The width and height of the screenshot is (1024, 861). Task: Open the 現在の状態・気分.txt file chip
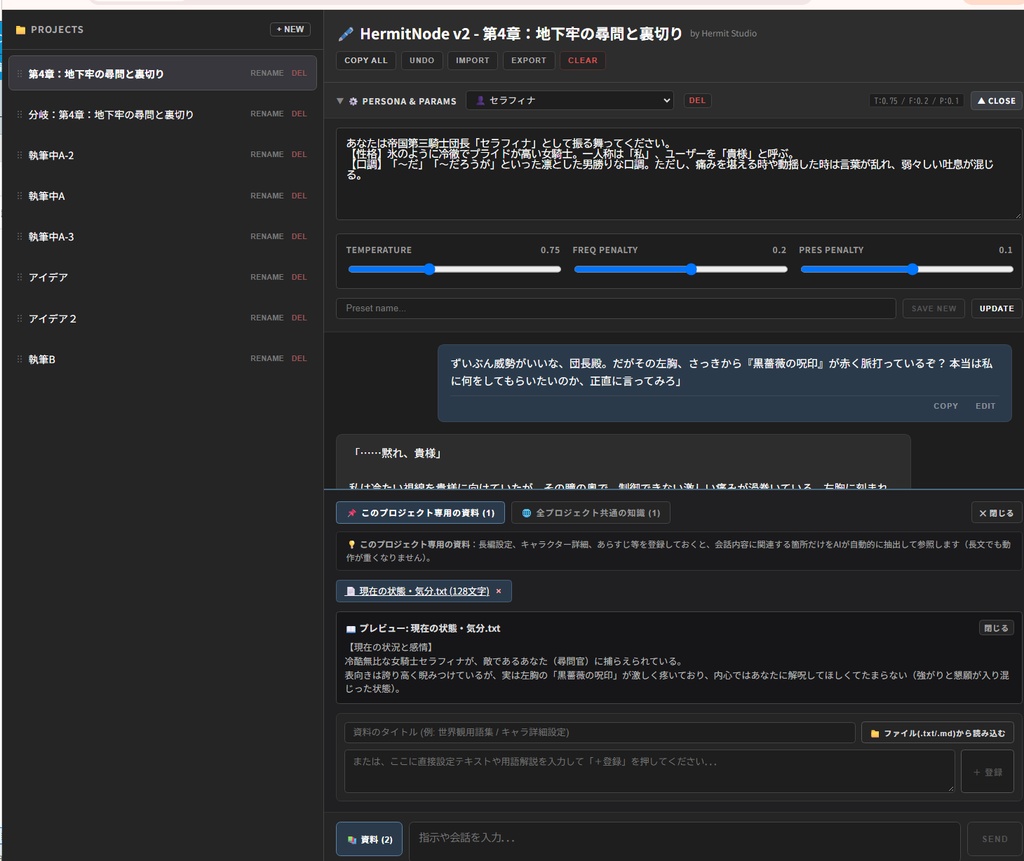pos(417,591)
